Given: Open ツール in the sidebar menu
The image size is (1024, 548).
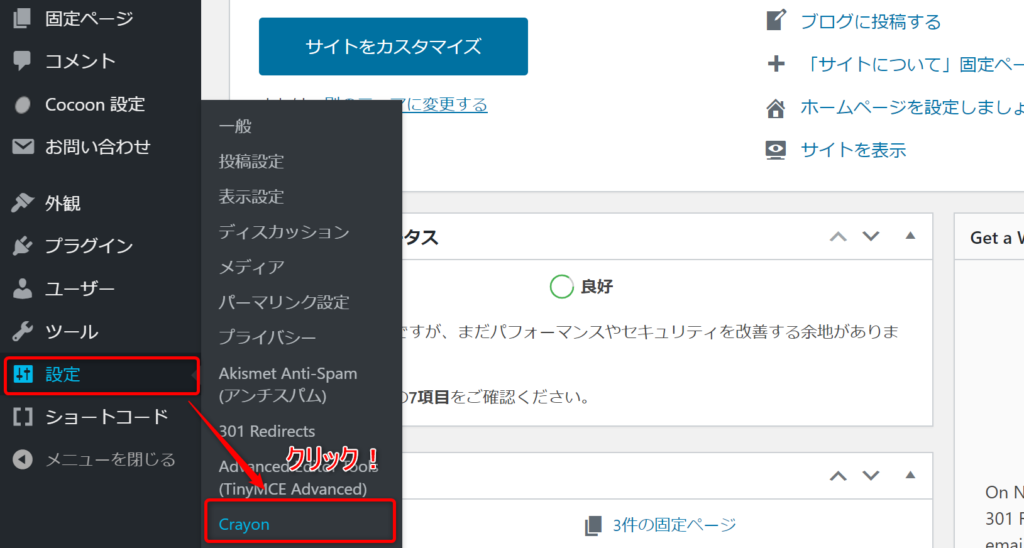Looking at the screenshot, I should 72,332.
